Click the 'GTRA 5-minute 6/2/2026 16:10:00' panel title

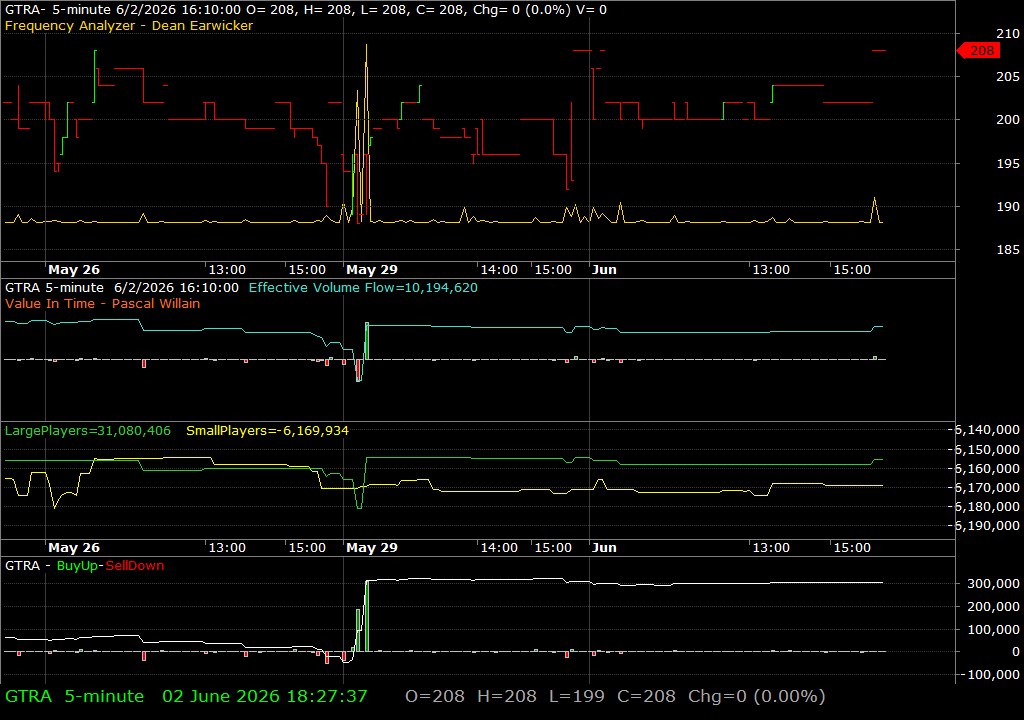(121, 287)
